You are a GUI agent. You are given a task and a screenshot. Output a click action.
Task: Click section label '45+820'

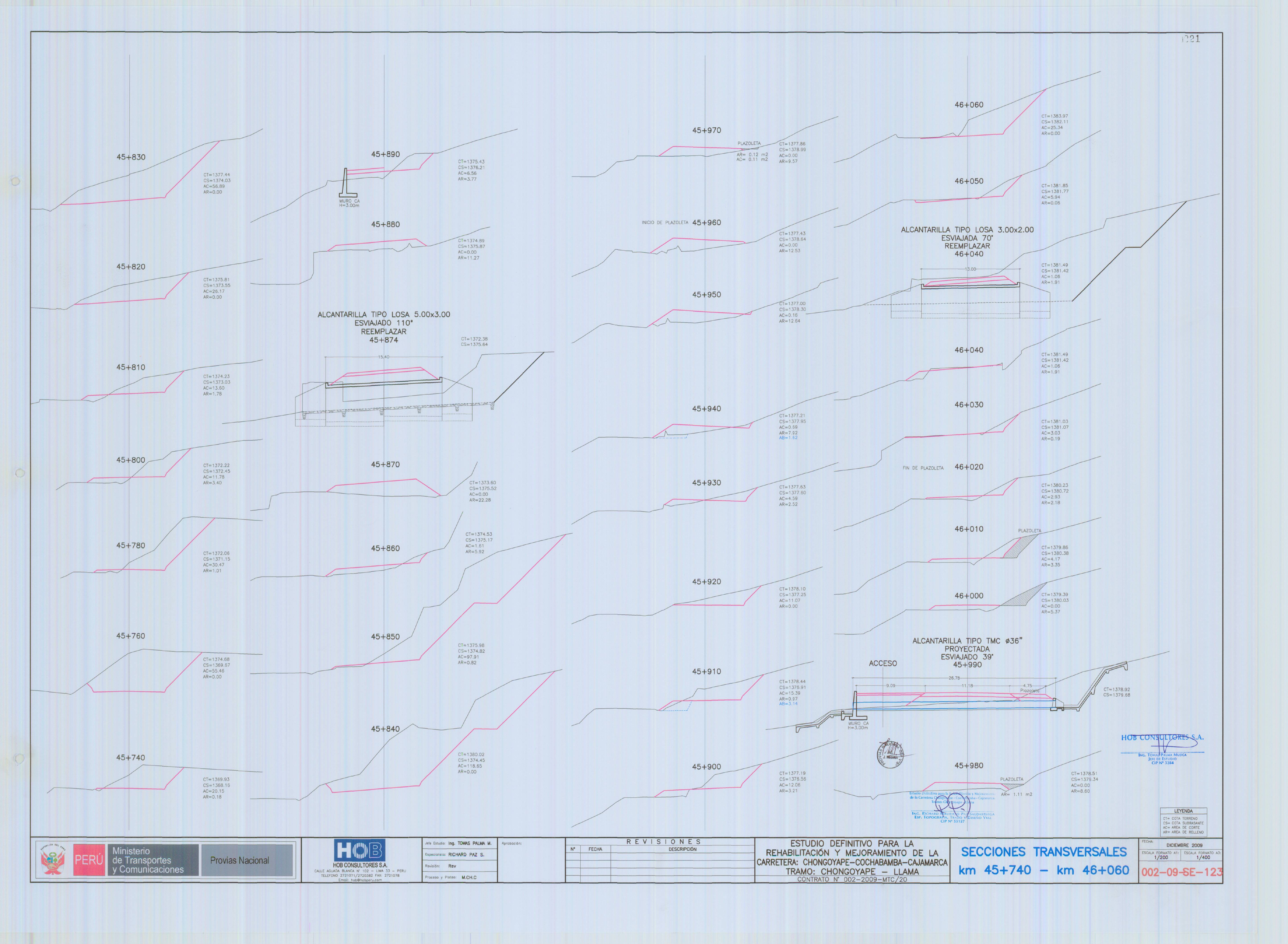131,267
